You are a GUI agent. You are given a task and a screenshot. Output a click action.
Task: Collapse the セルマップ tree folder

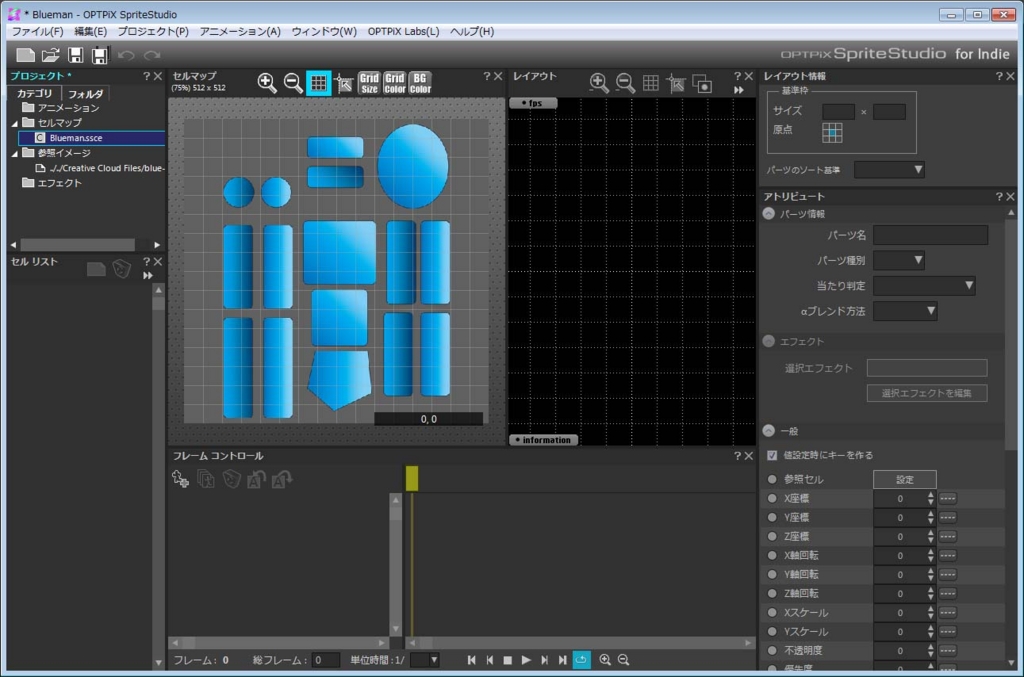pos(15,123)
